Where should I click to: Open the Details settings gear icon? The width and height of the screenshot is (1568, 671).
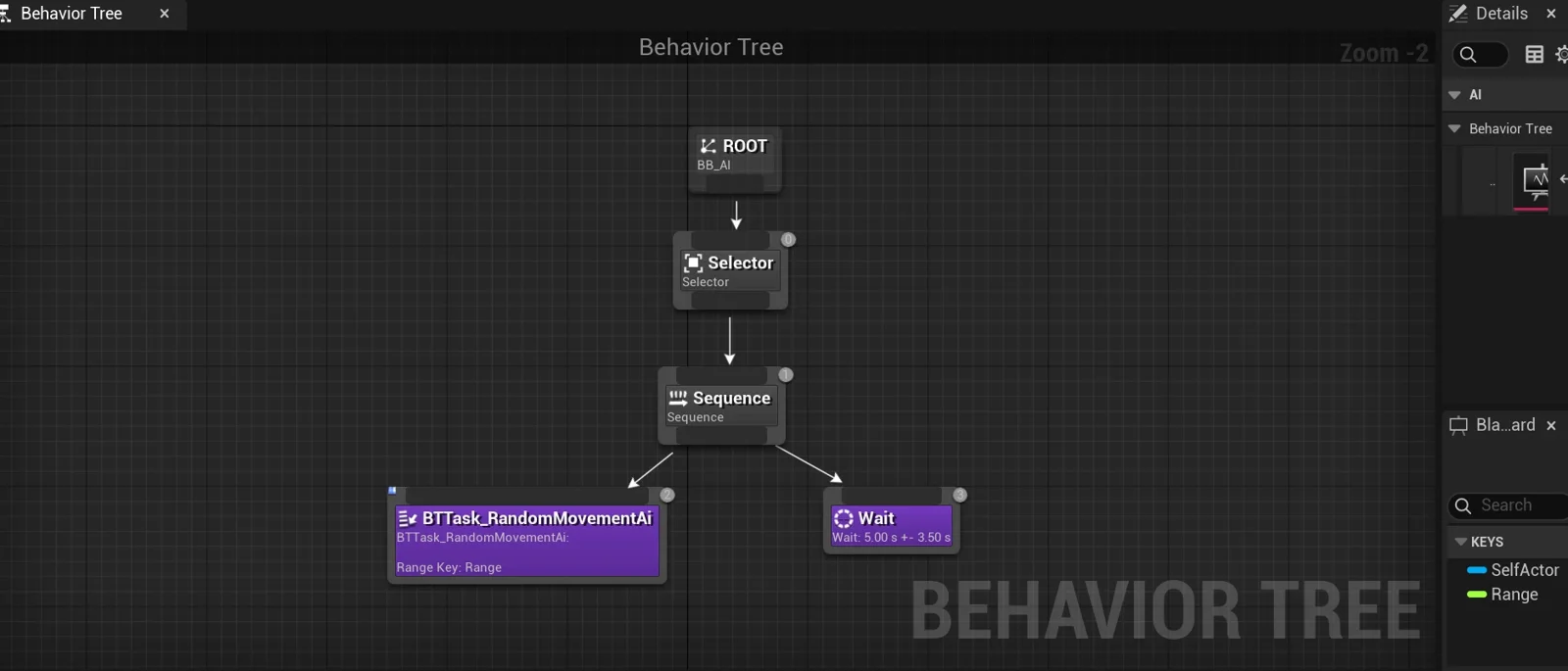point(1561,55)
